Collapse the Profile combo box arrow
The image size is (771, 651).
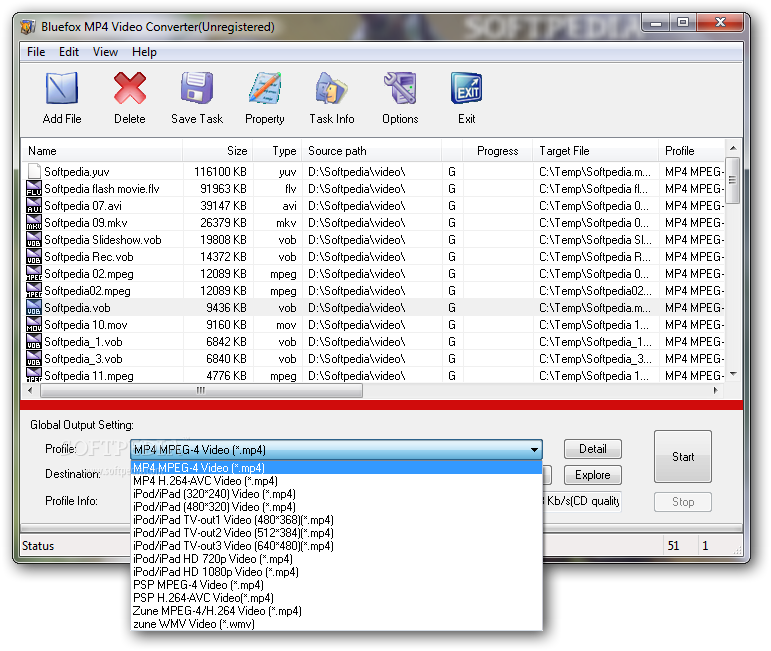(x=534, y=449)
